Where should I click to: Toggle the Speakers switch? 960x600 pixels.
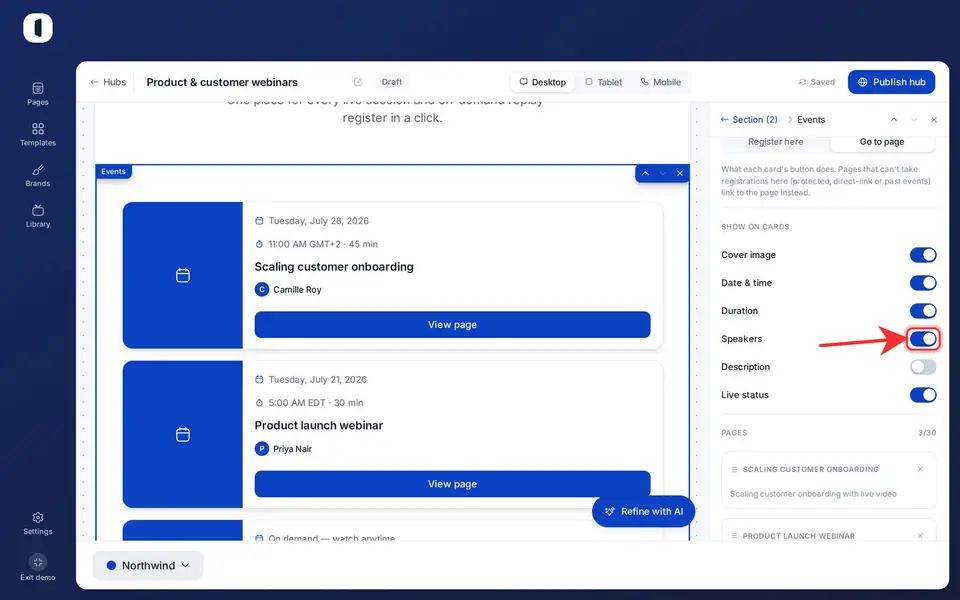923,339
